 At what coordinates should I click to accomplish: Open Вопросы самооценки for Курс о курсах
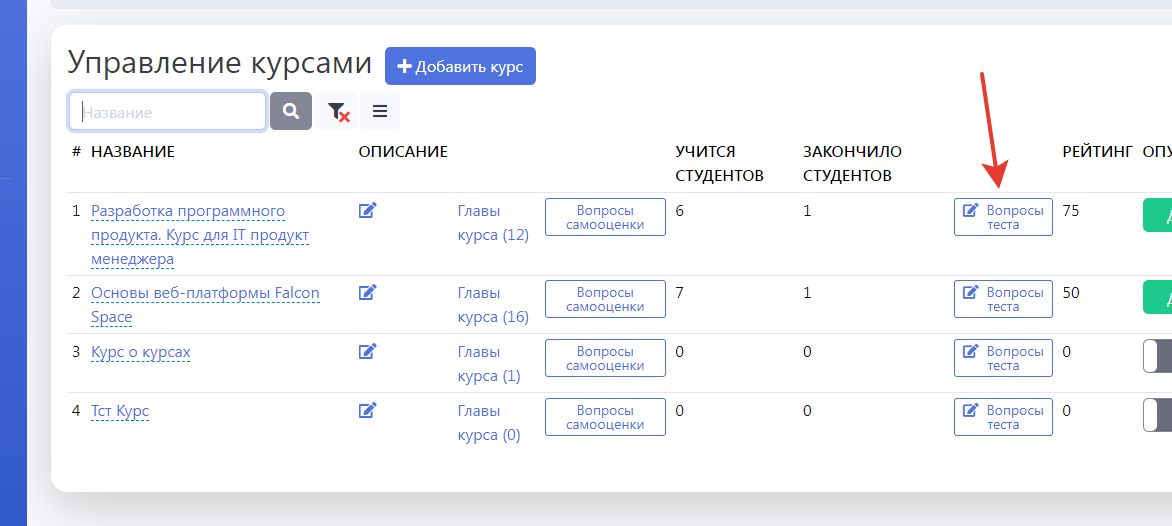pyautogui.click(x=605, y=358)
